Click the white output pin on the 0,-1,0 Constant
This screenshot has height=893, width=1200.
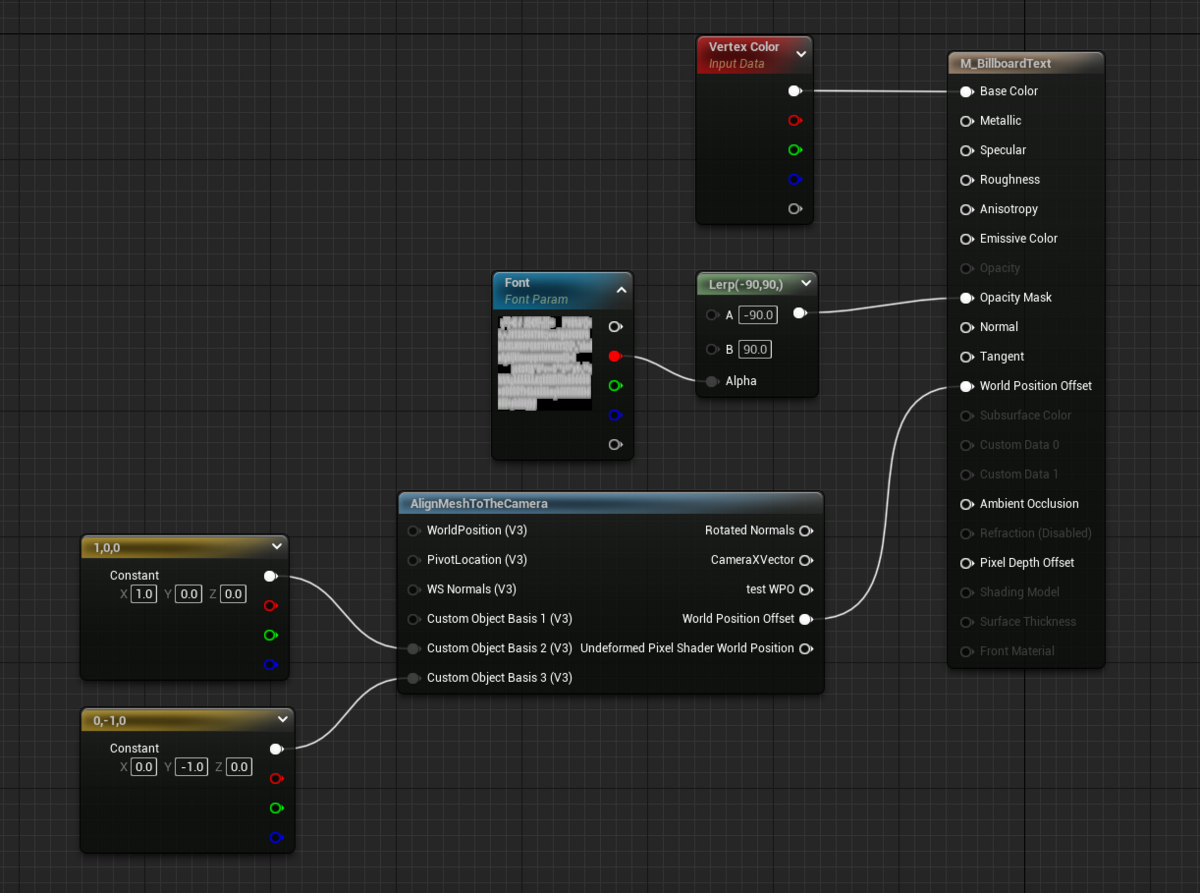coord(277,748)
